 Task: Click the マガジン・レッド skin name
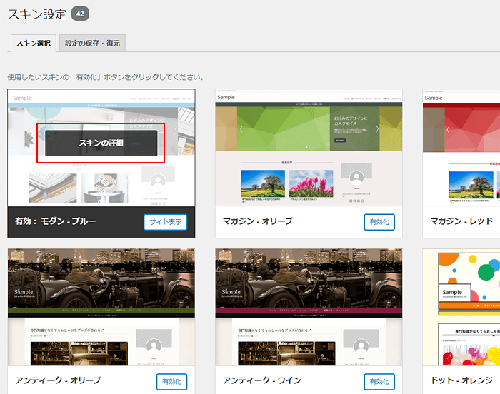tap(461, 221)
